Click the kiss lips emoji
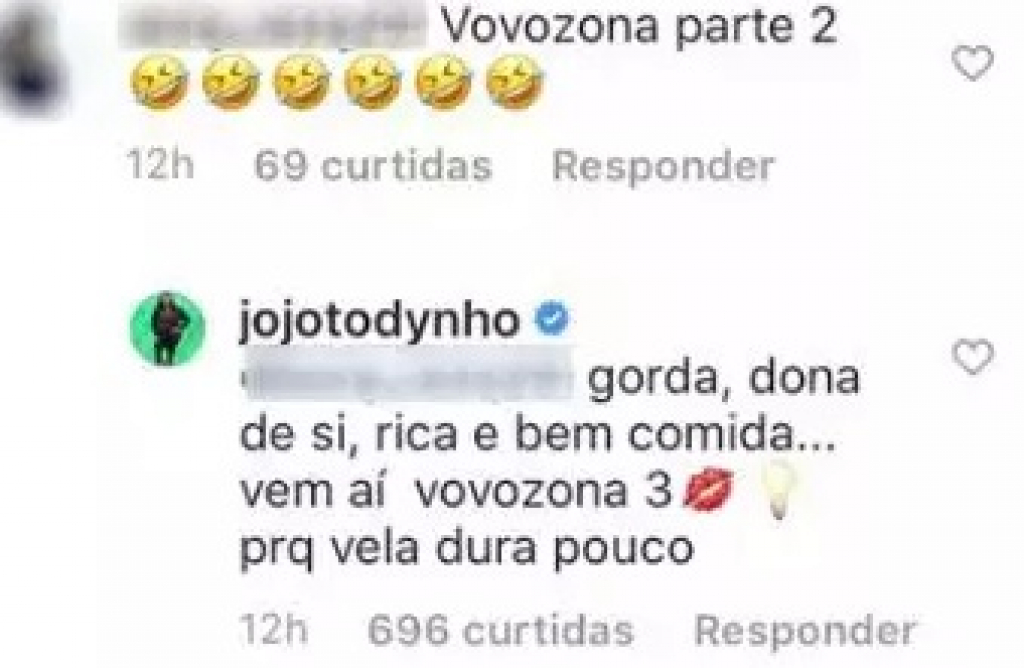The height and width of the screenshot is (668, 1024). [708, 490]
